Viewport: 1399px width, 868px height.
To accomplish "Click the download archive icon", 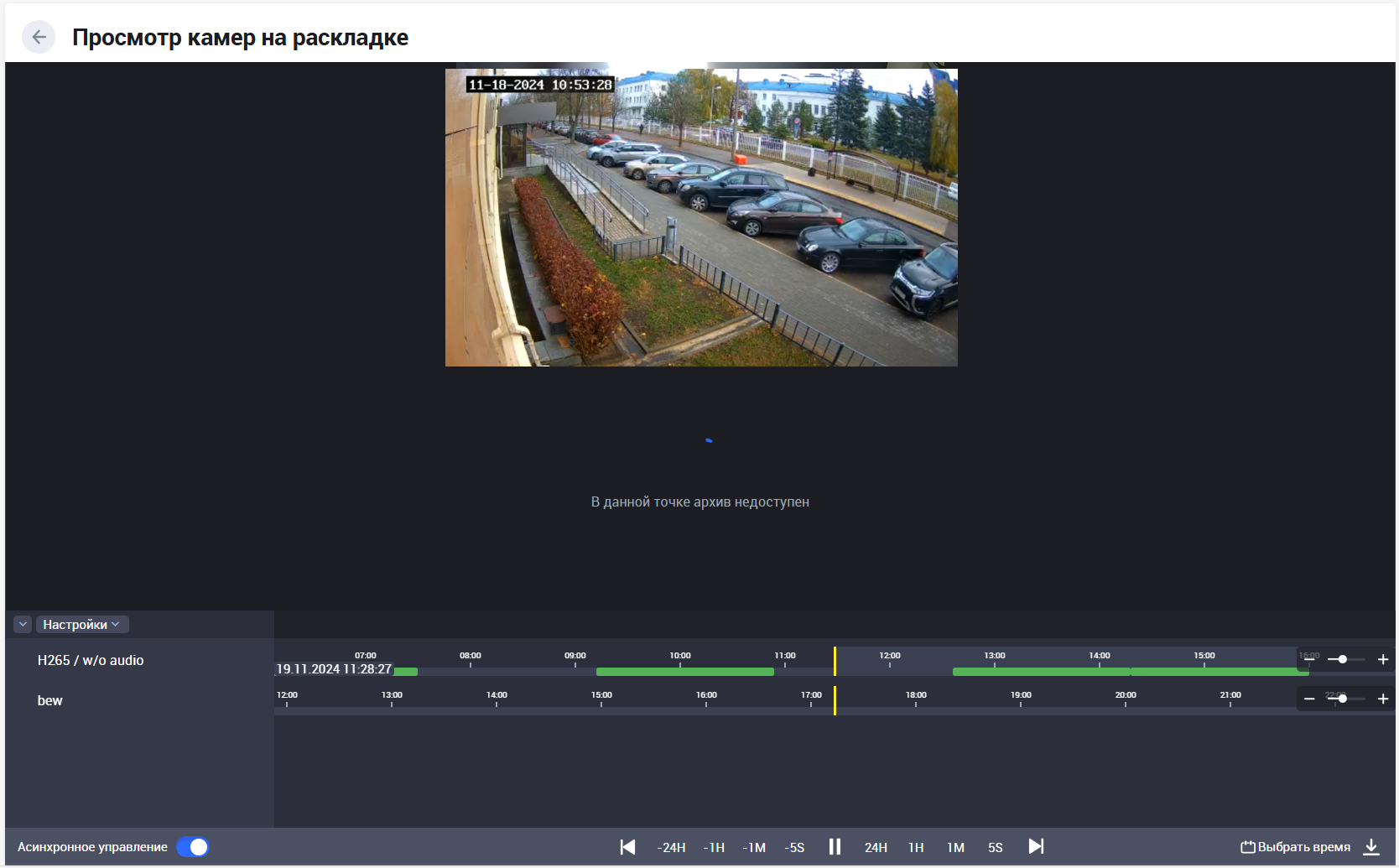I will point(1371,847).
